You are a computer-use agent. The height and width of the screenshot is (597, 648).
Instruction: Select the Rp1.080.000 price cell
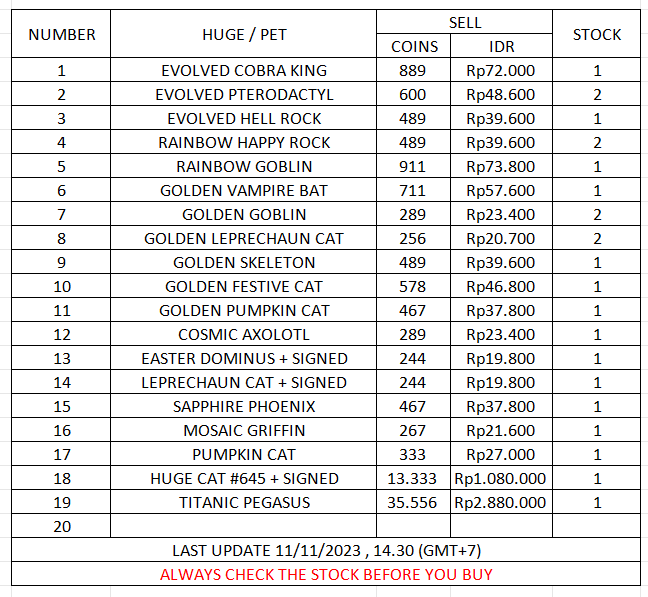coord(501,479)
